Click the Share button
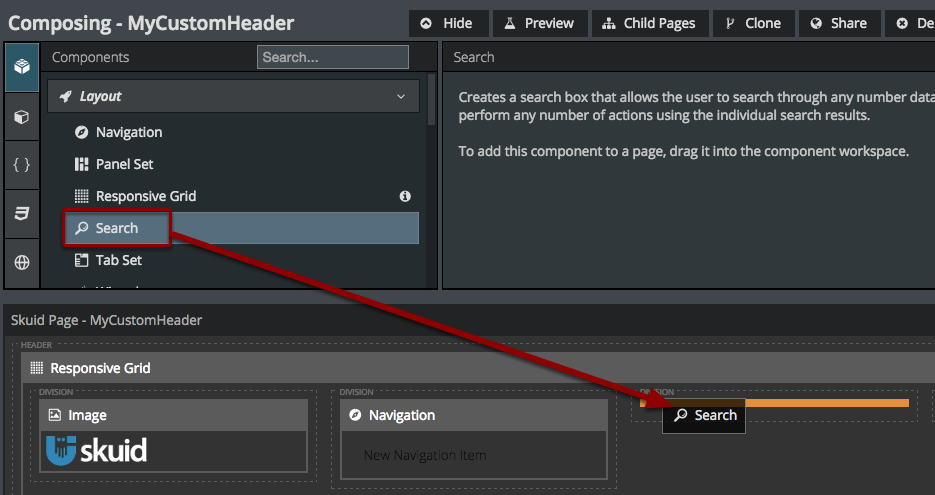 [839, 23]
